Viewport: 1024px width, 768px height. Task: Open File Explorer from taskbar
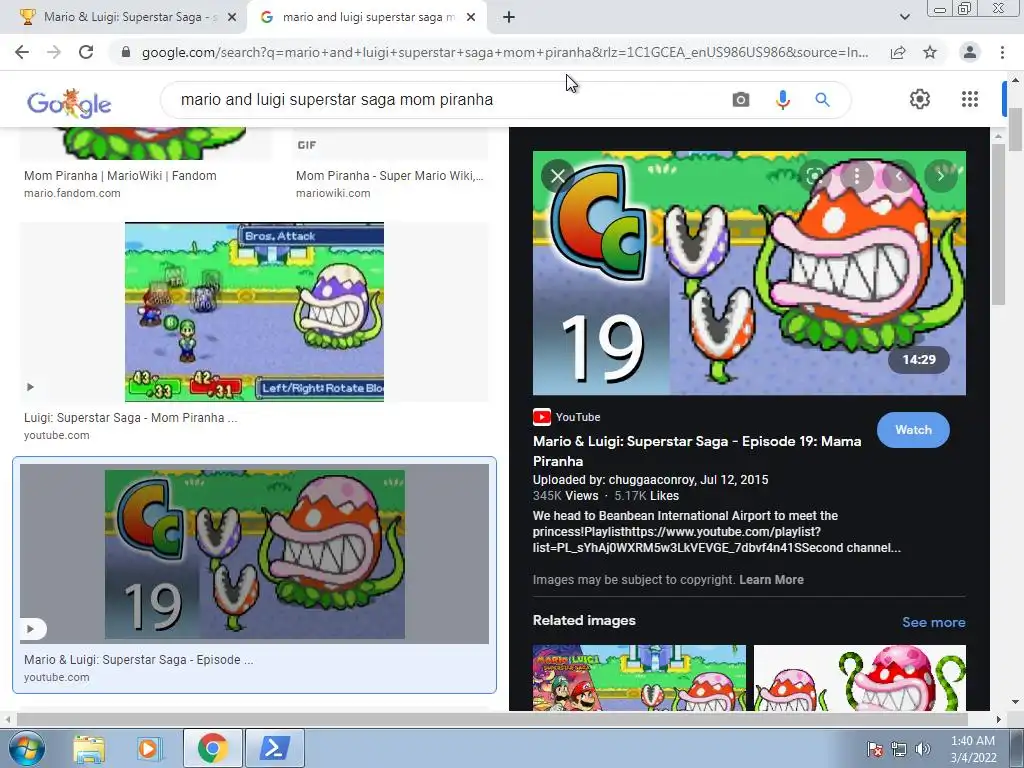(x=89, y=748)
